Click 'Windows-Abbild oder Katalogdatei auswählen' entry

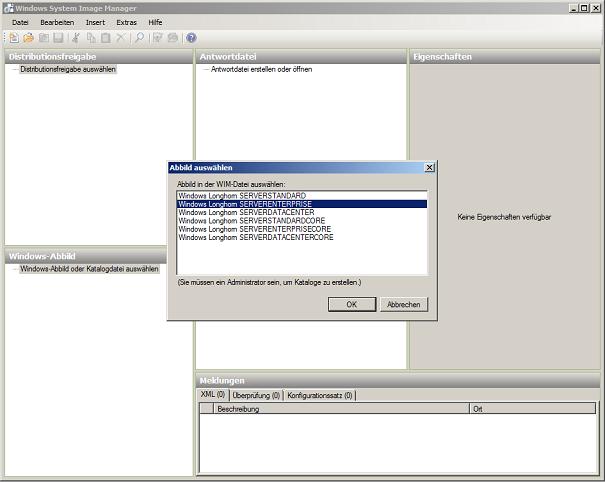pos(89,269)
